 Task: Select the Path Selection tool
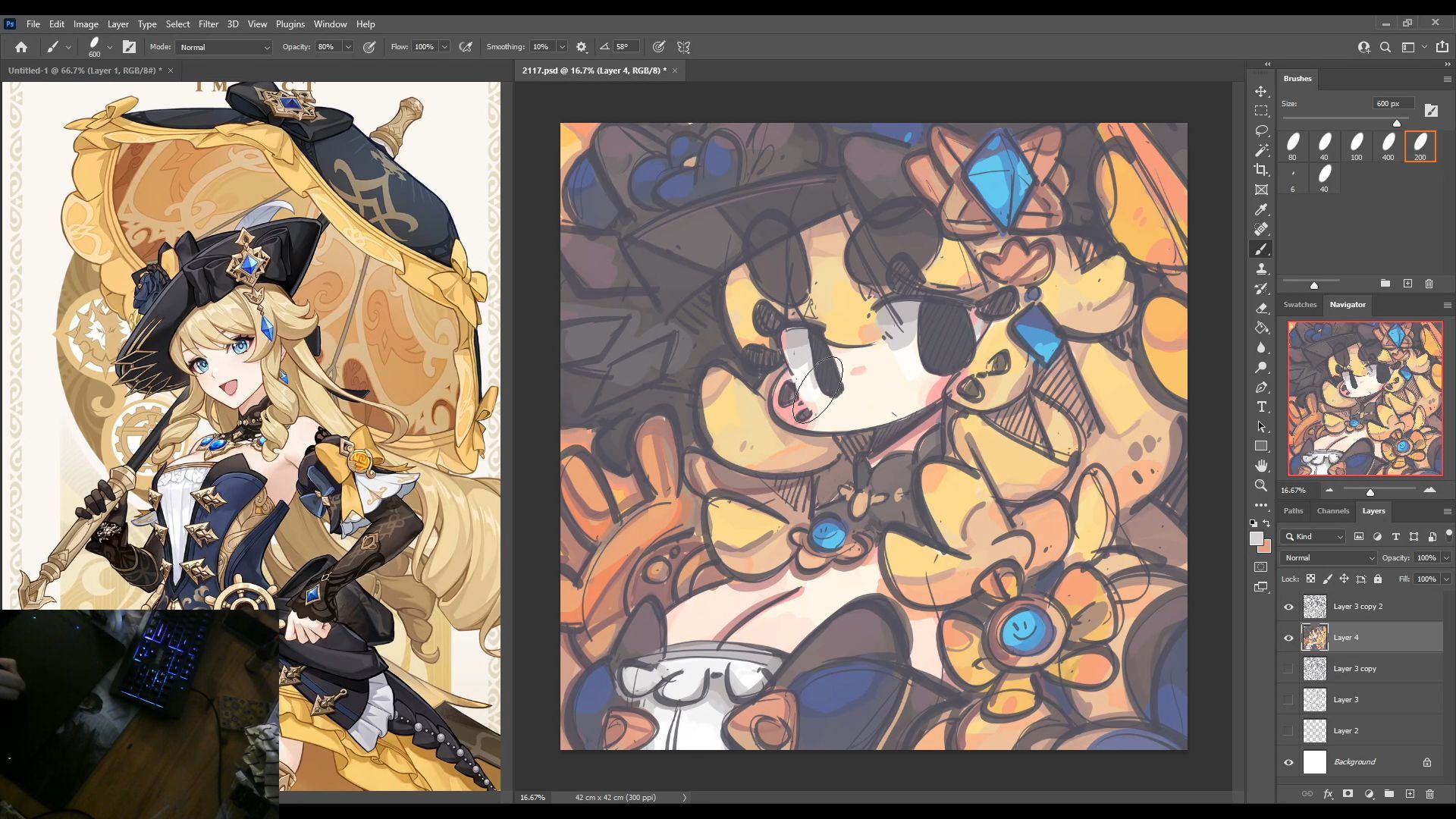1261,427
